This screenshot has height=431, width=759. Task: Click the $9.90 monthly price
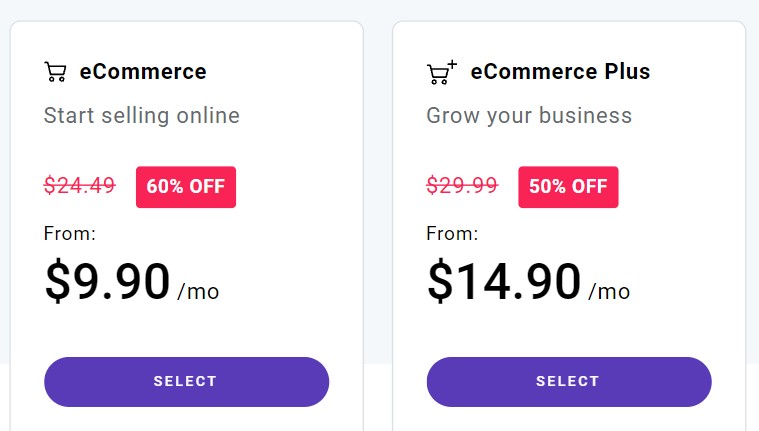click(x=107, y=281)
